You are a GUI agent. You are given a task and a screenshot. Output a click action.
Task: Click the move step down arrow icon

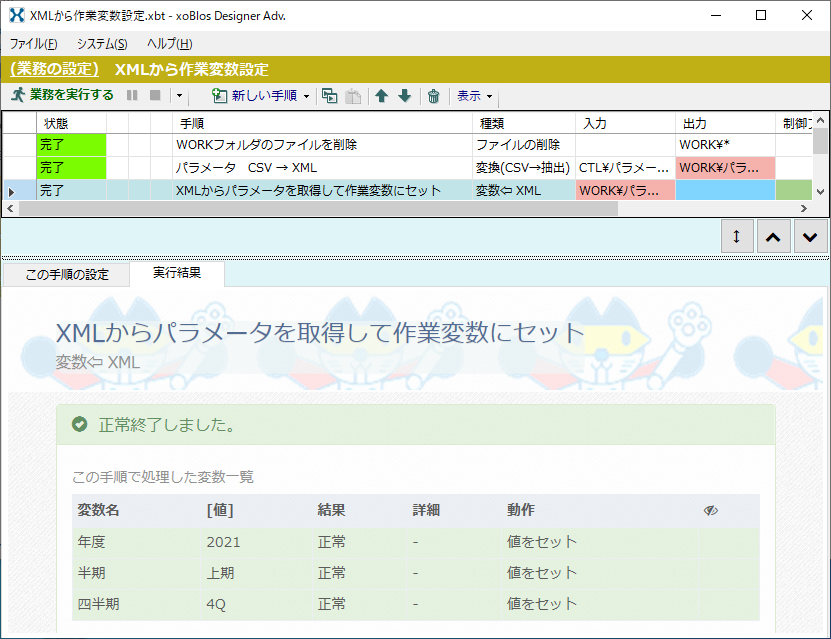coord(404,96)
